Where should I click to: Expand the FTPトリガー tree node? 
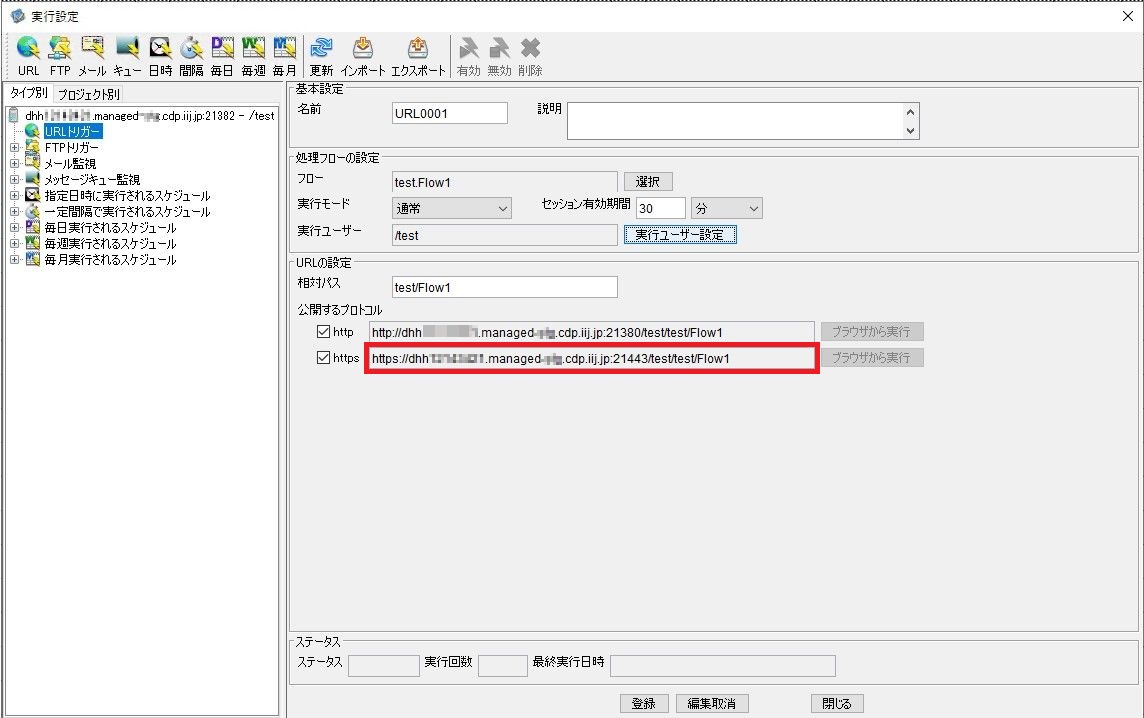pyautogui.click(x=14, y=148)
